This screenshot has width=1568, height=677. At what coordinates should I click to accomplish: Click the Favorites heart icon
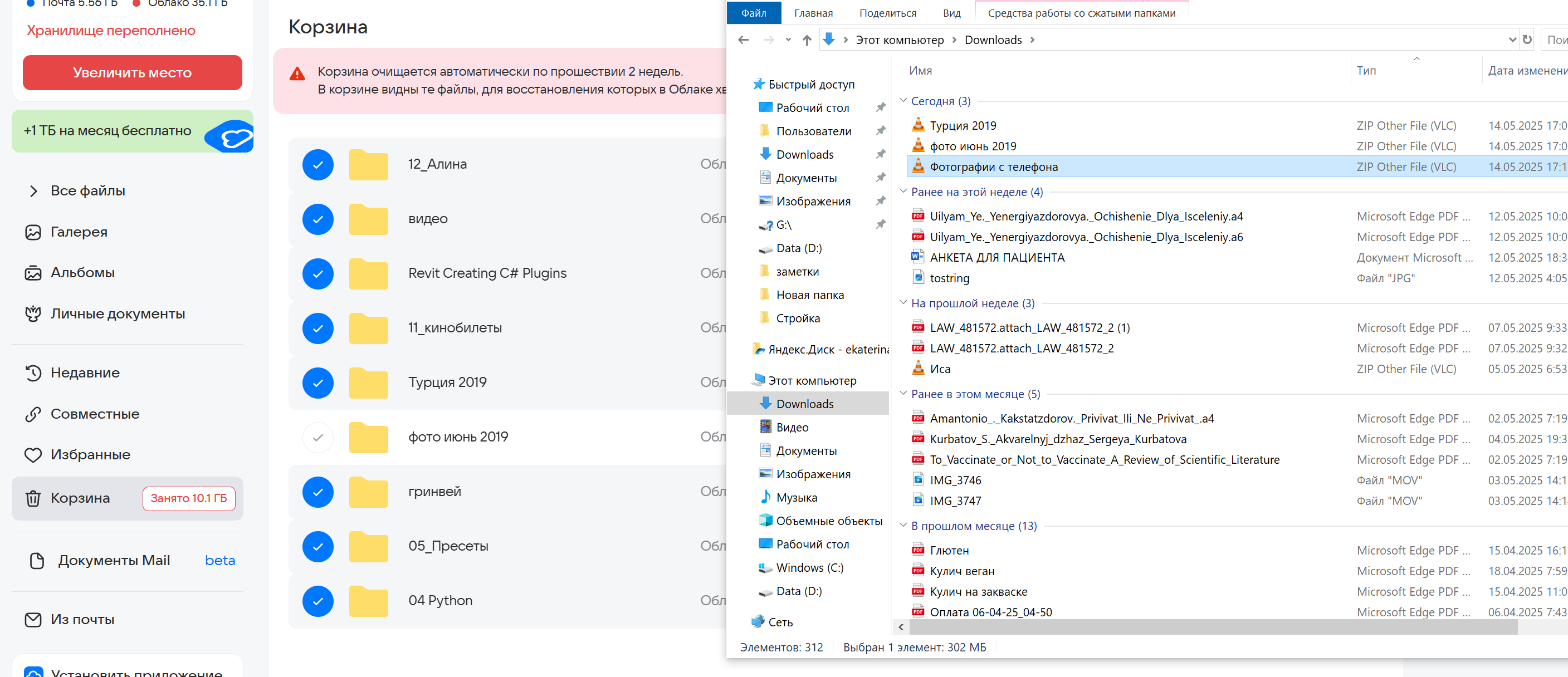click(x=33, y=455)
